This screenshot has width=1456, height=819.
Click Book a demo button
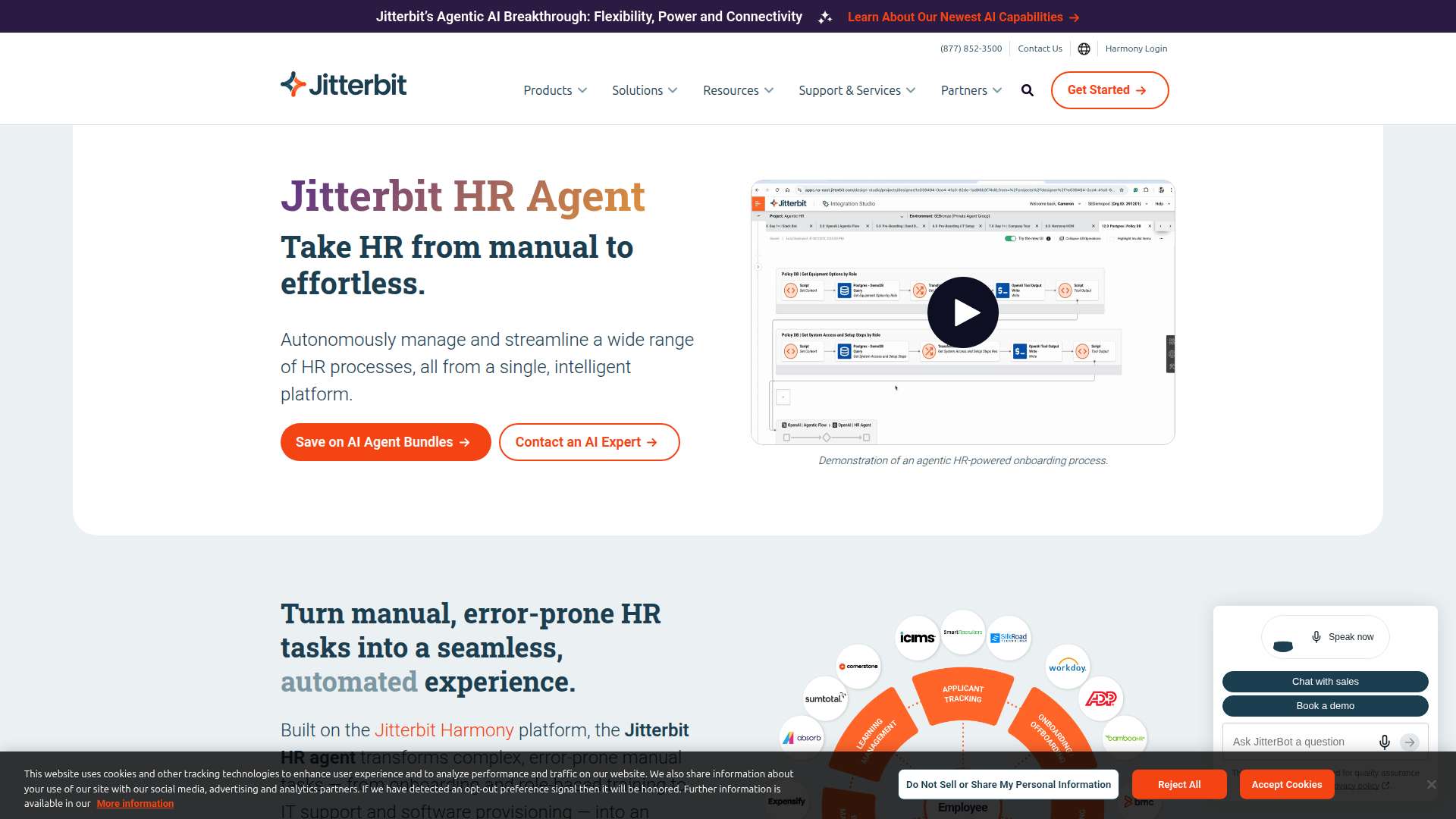[1325, 706]
